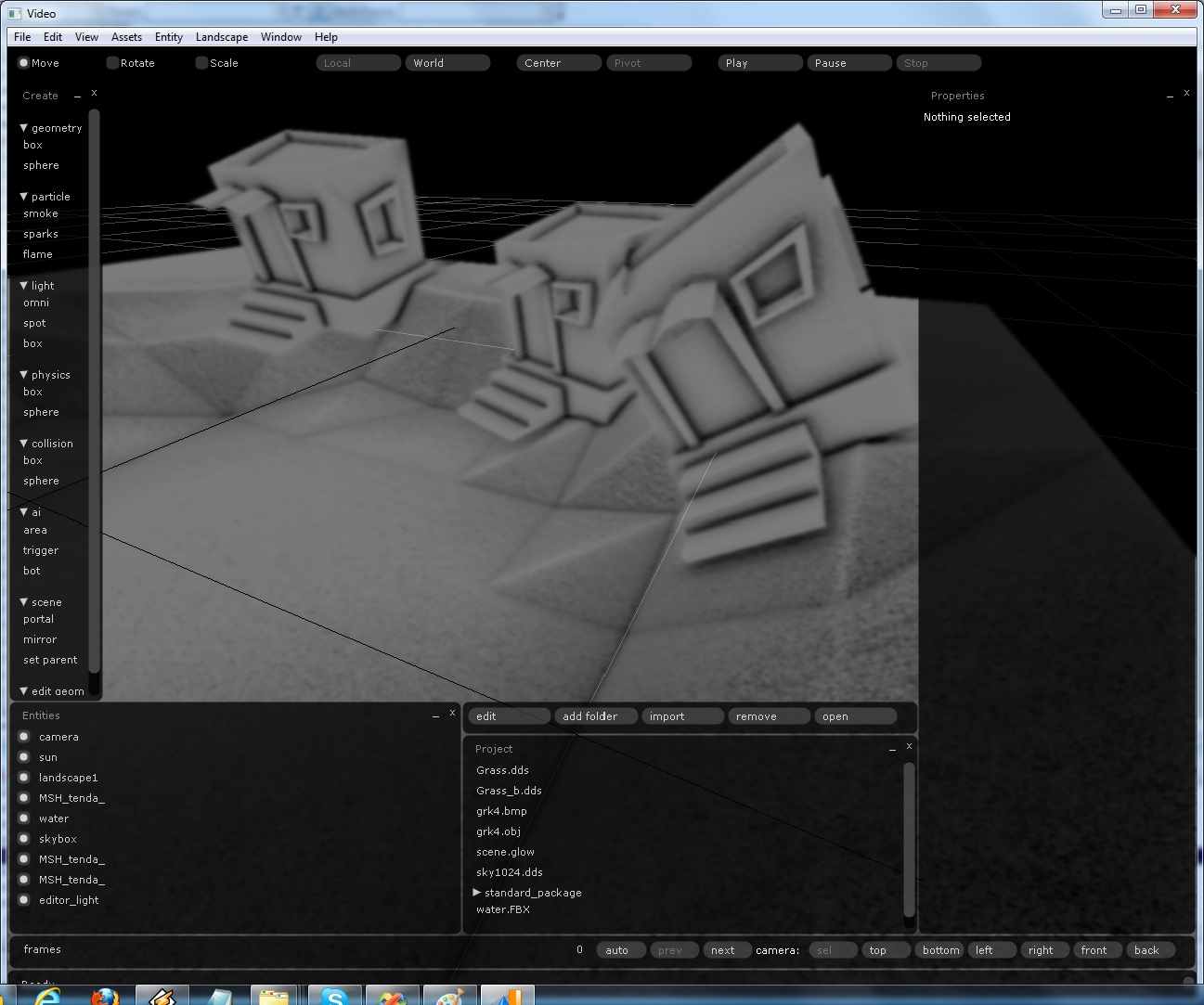Create a smoke particle
Screen dimensions: 1204x1005
pos(41,213)
